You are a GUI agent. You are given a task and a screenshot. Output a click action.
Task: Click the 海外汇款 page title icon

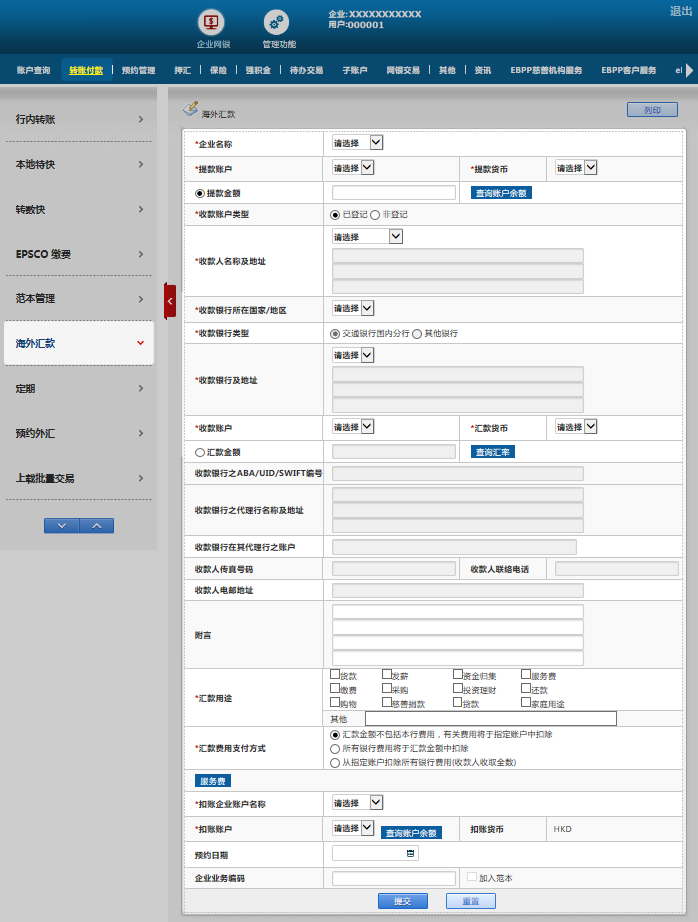point(190,109)
